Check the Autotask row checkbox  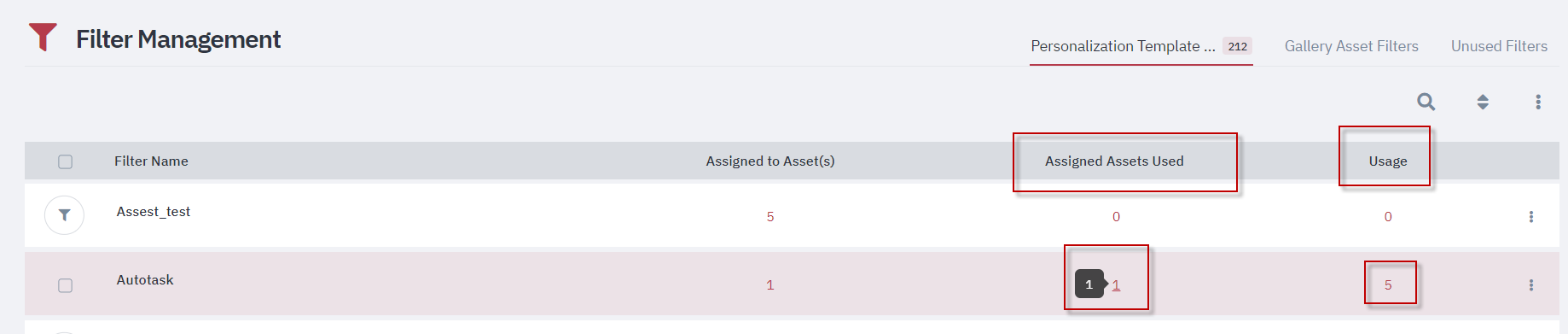tap(65, 285)
